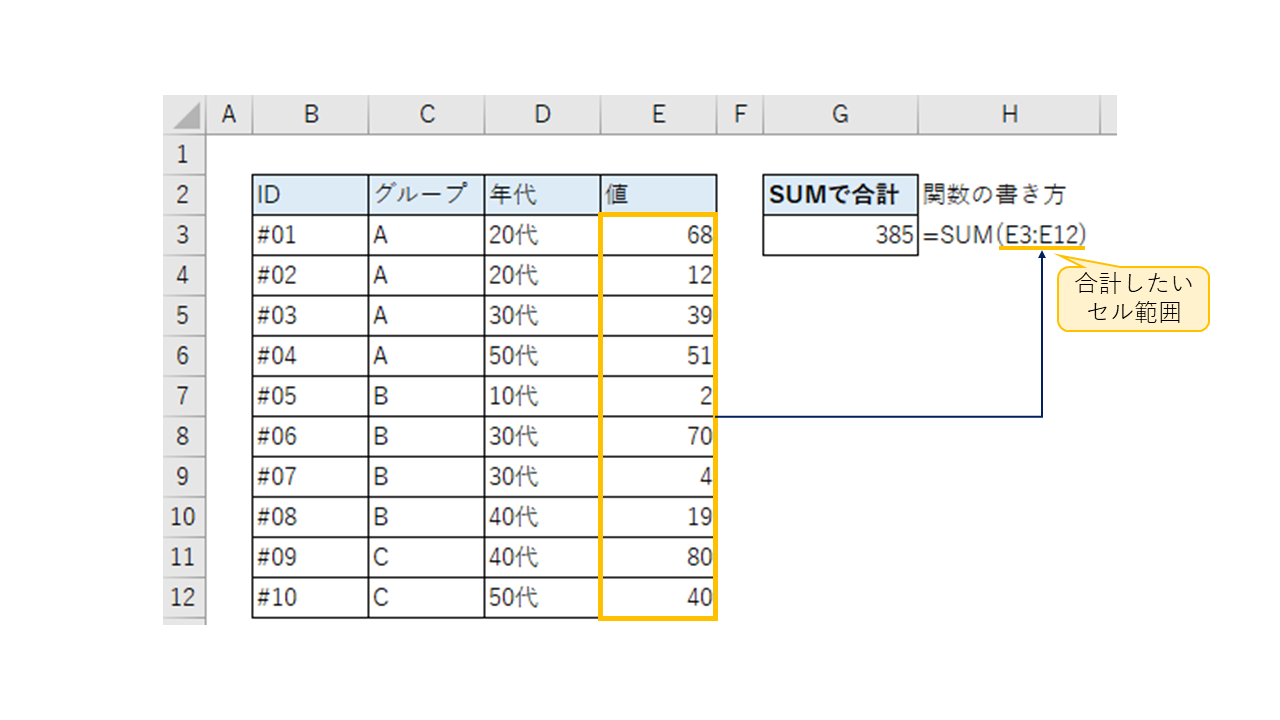Image resolution: width=1280 pixels, height=720 pixels.
Task: Click 10代 cell in row #05
Action: pyautogui.click(x=542, y=396)
